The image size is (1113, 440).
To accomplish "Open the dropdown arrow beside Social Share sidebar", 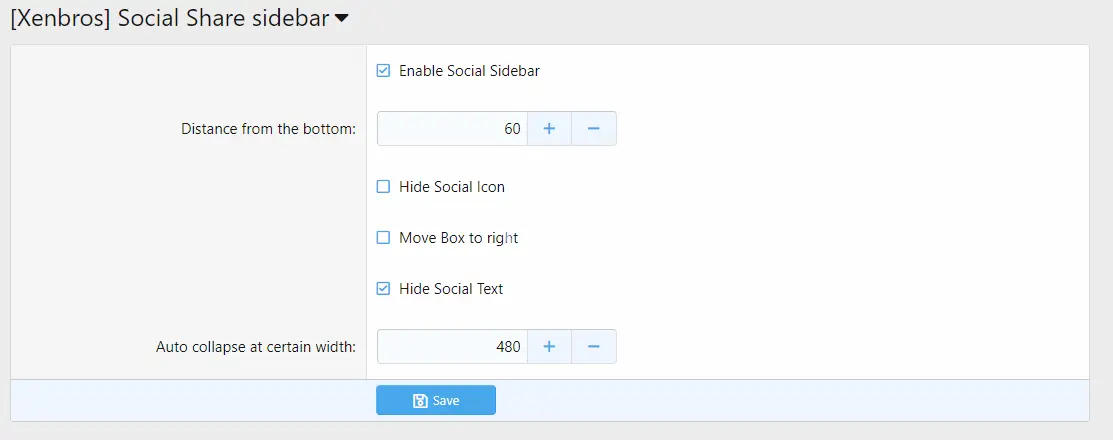I will point(342,18).
